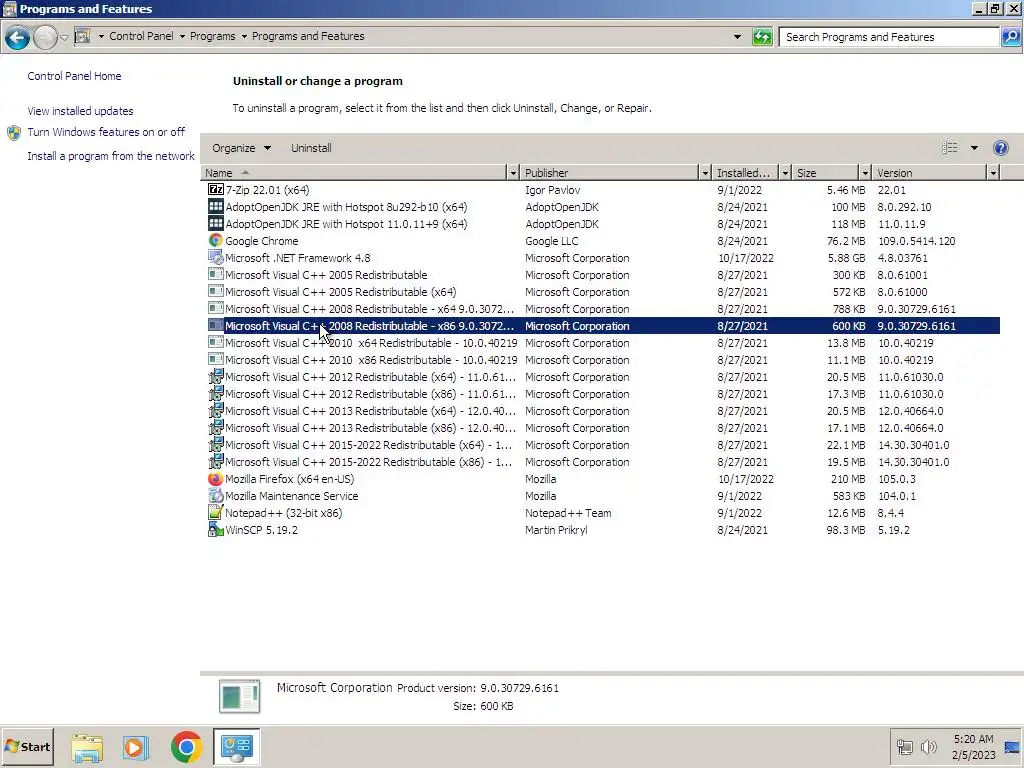Click the Google Chrome list icon

point(216,240)
